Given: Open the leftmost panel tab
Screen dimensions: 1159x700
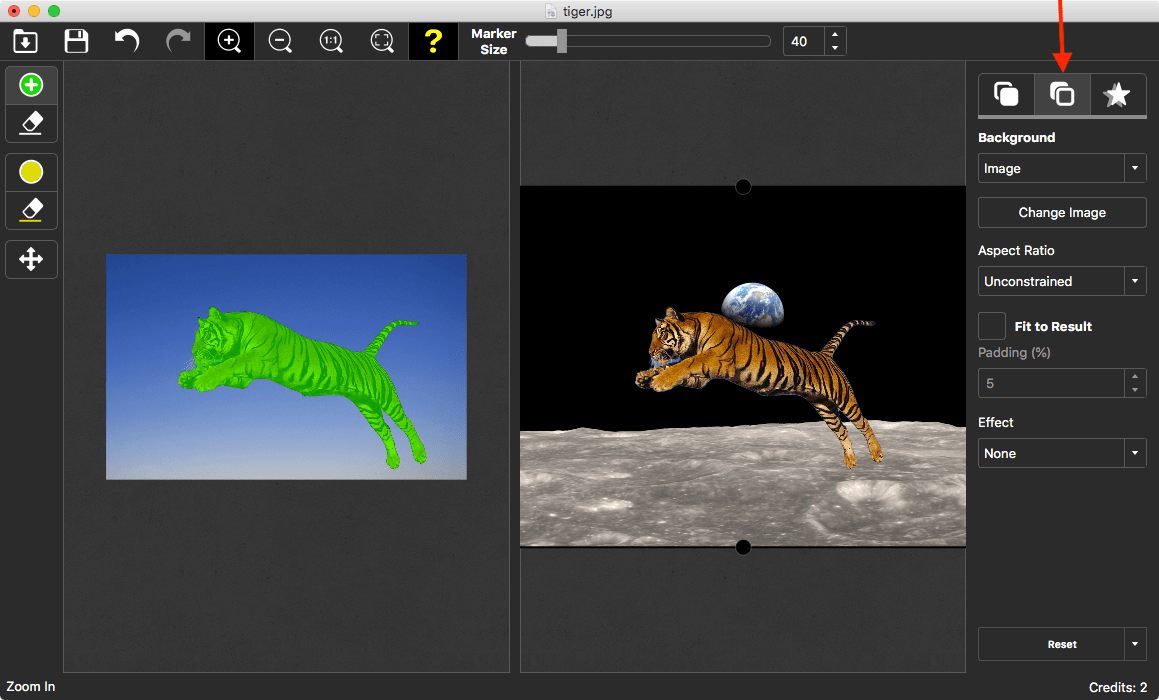Looking at the screenshot, I should (1006, 94).
